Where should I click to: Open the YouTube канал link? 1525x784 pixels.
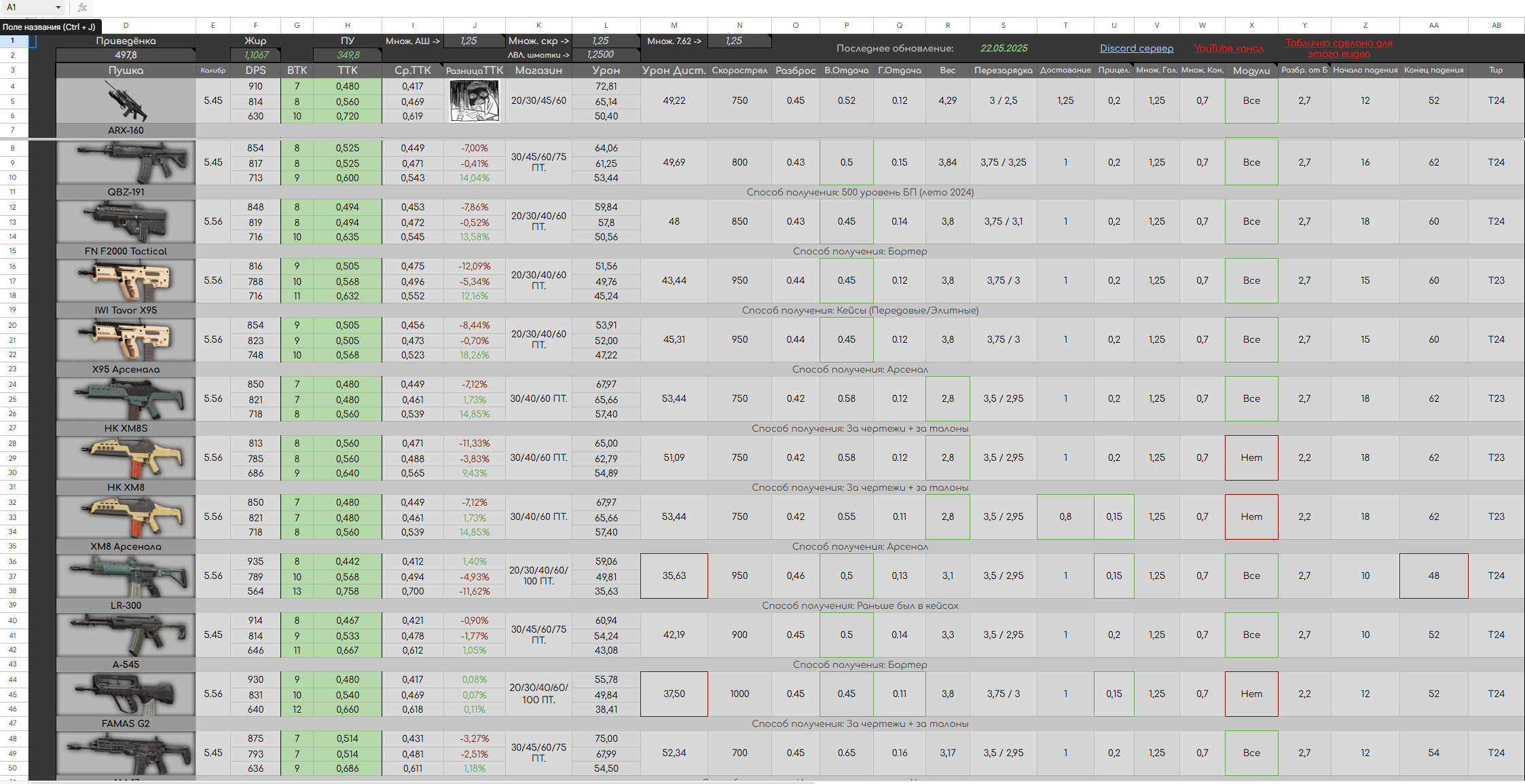coord(1229,48)
